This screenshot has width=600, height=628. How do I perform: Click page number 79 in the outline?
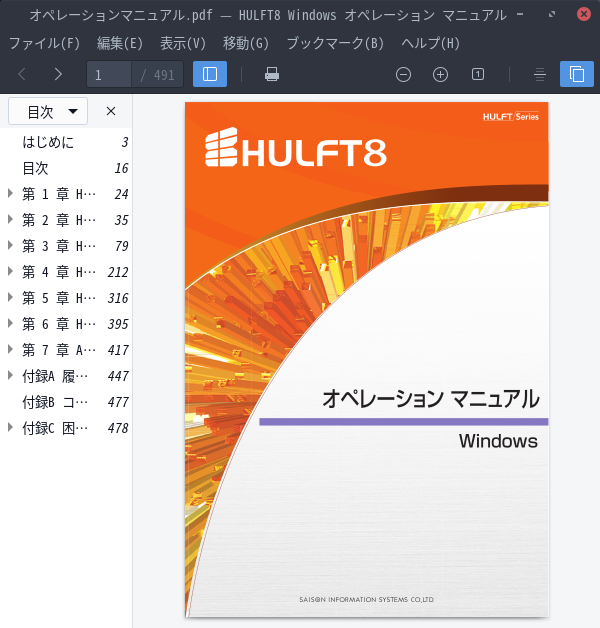click(x=121, y=246)
